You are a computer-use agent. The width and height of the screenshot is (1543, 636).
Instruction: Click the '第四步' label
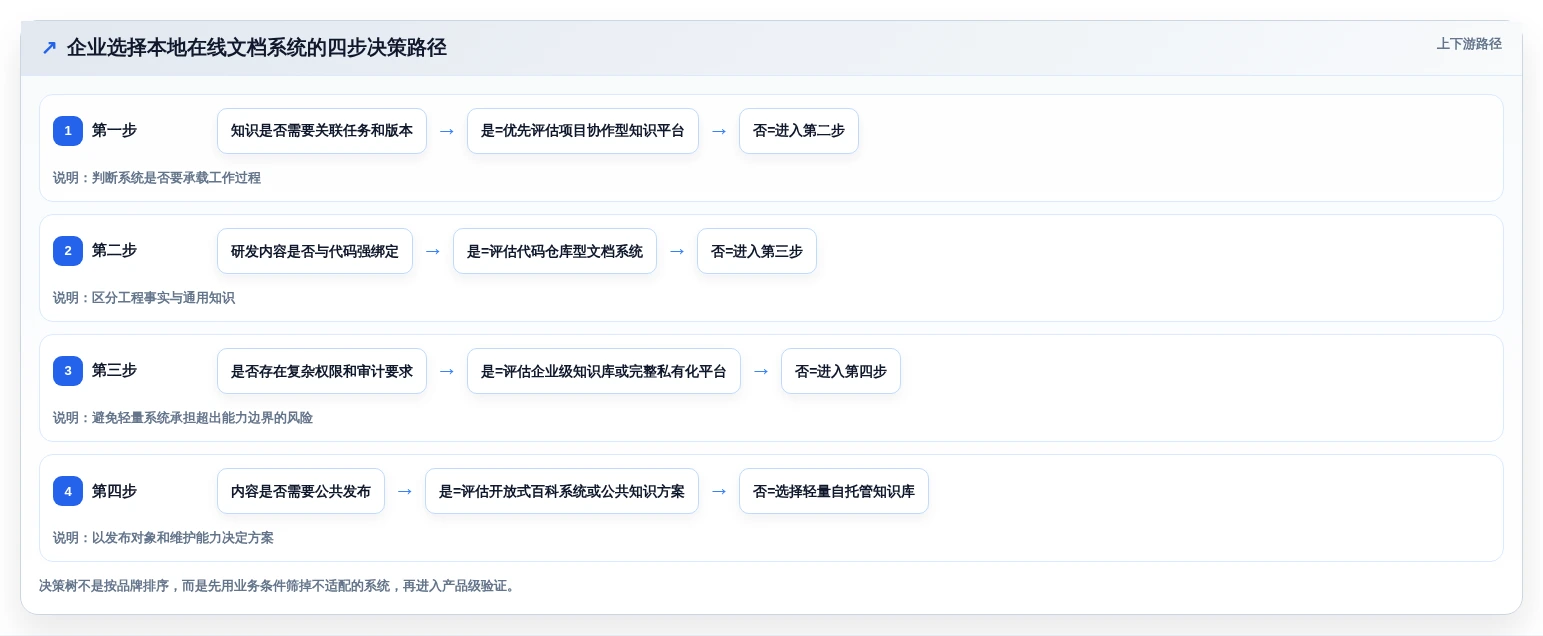point(114,490)
